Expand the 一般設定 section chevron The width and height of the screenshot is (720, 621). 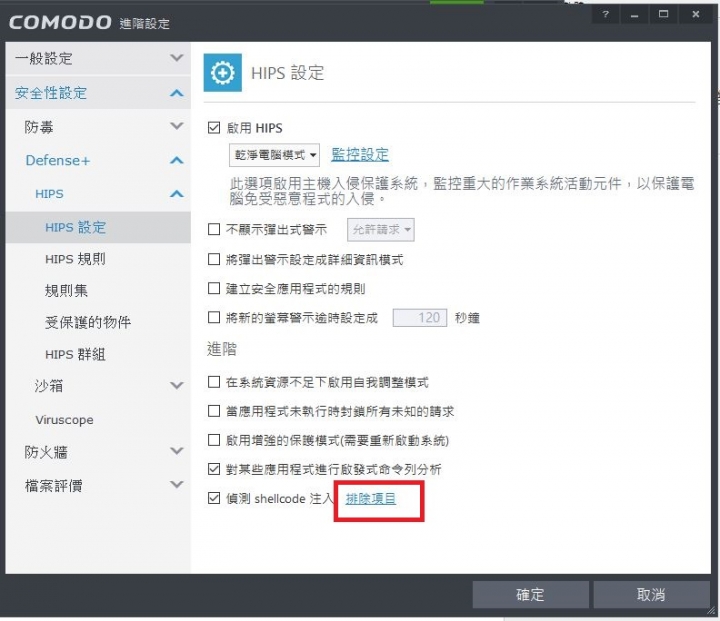177,58
